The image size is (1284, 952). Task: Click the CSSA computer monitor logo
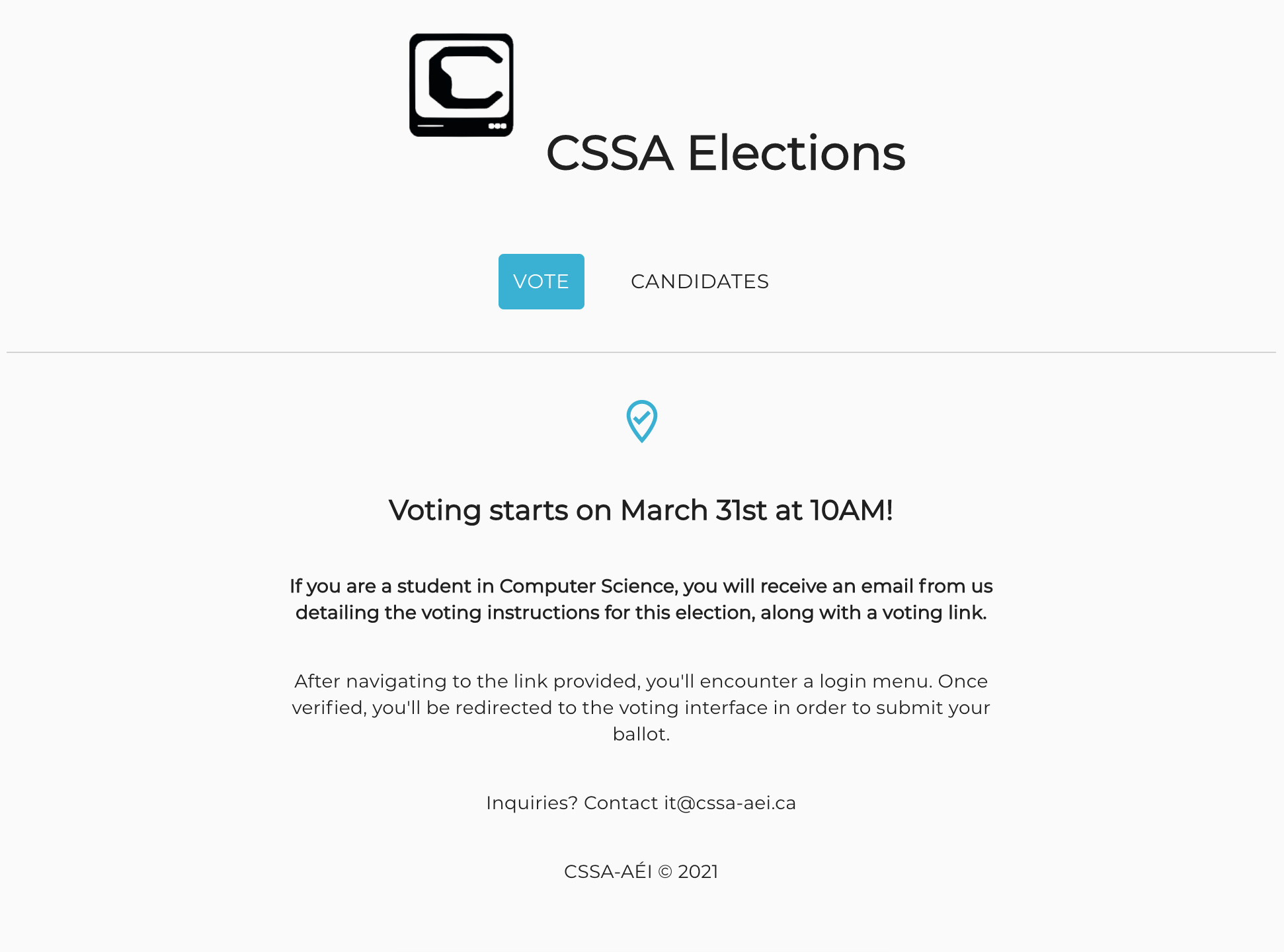coord(461,85)
